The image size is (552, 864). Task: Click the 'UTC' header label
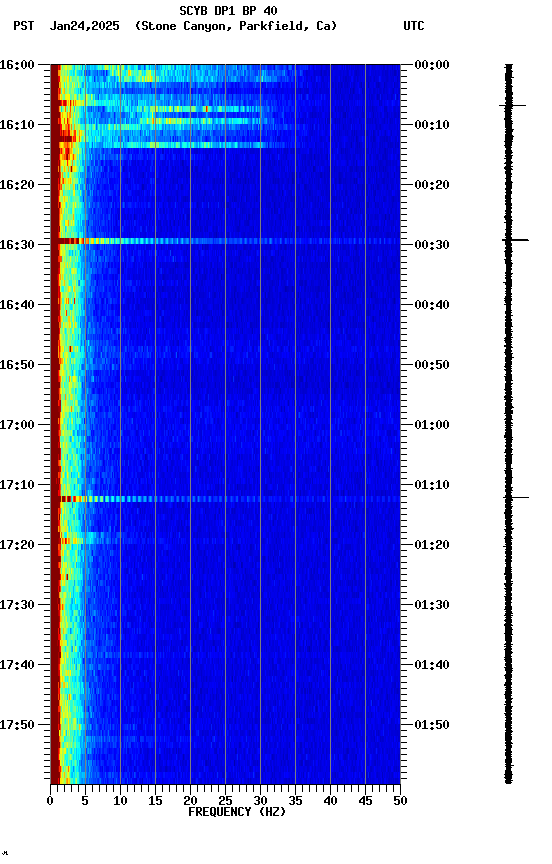pos(414,26)
